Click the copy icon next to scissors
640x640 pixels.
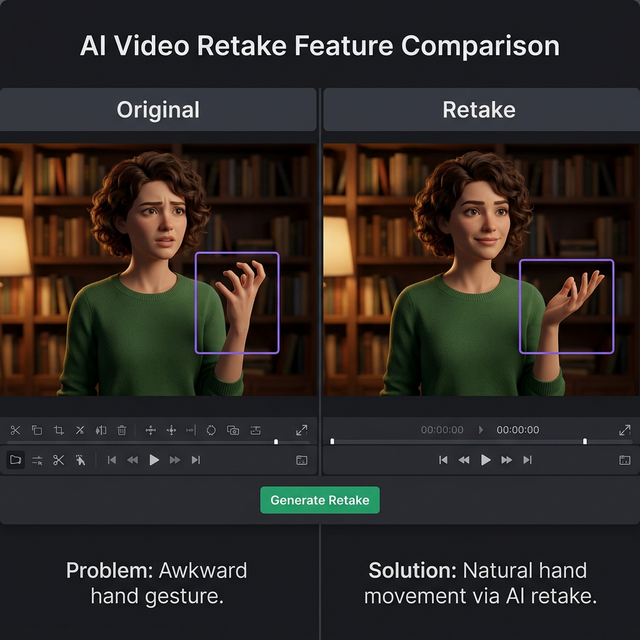[x=37, y=430]
